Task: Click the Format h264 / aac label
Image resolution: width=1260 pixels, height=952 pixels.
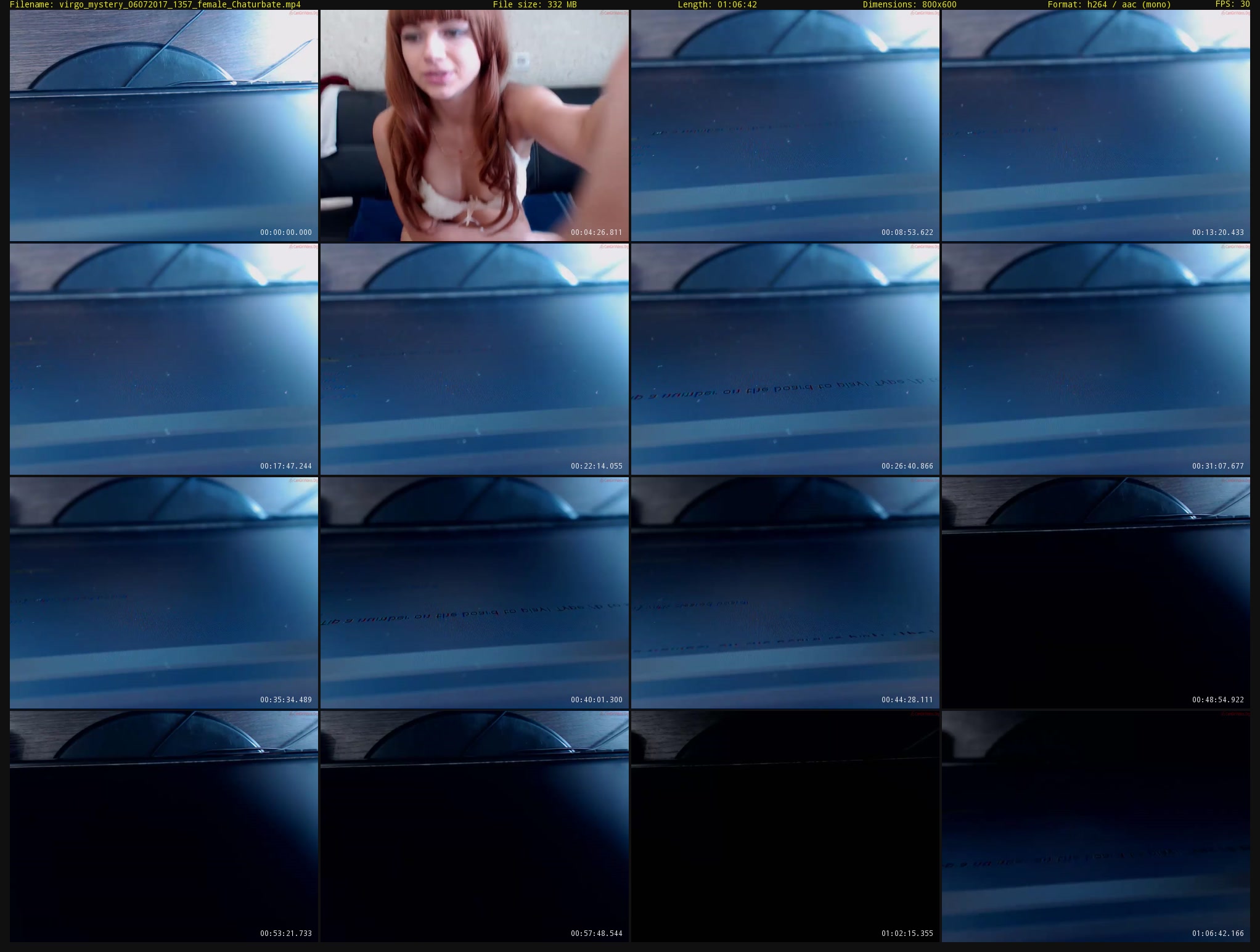Action: 1109,4
